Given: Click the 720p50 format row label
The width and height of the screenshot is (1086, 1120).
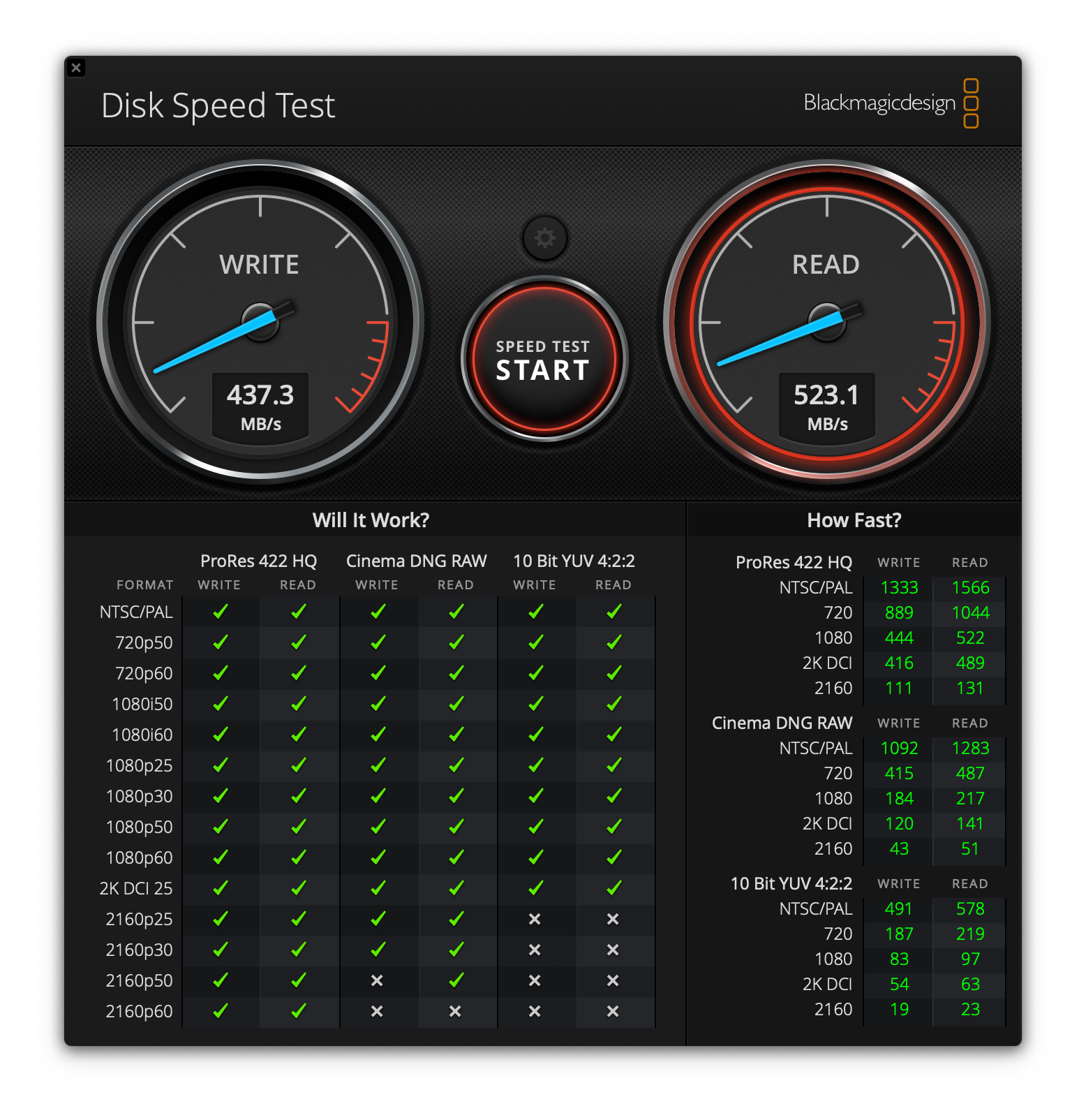Looking at the screenshot, I should [144, 643].
